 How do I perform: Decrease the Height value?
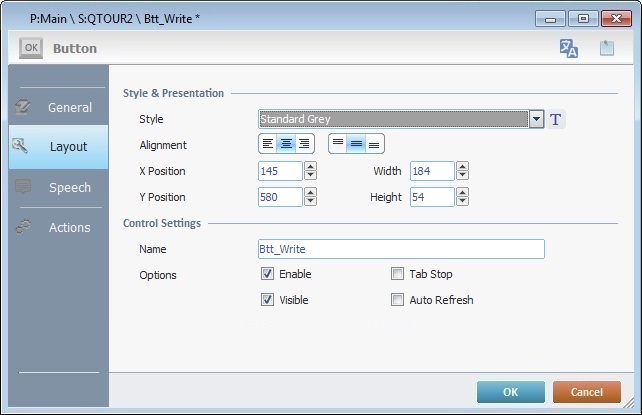click(x=462, y=202)
